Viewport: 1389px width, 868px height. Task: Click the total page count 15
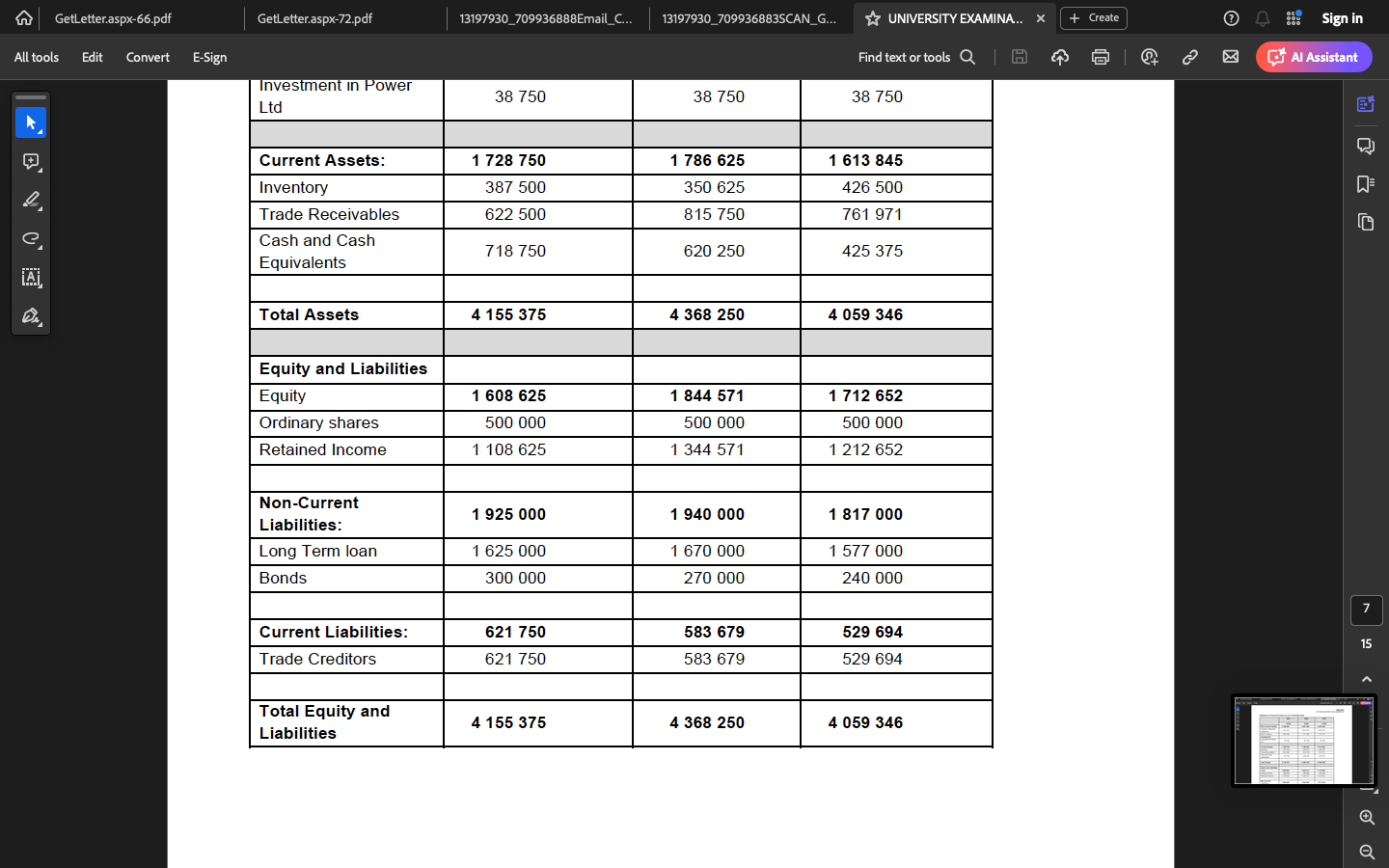tap(1367, 643)
